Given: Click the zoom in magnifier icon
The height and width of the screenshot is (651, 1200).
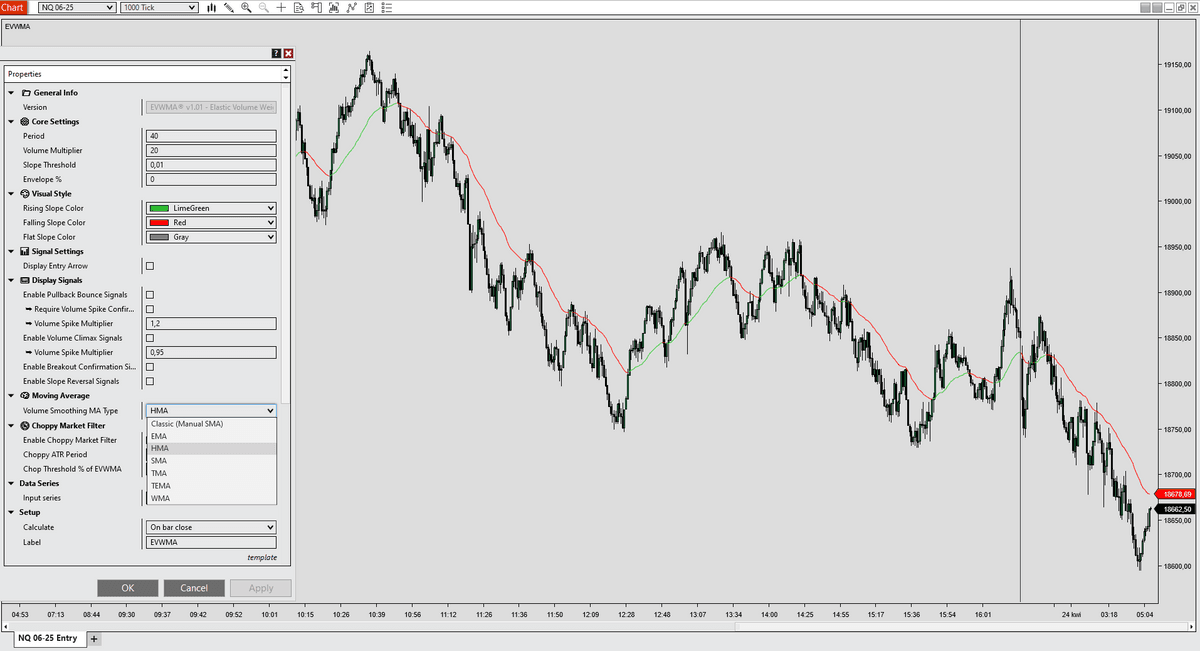Looking at the screenshot, I should click(246, 8).
